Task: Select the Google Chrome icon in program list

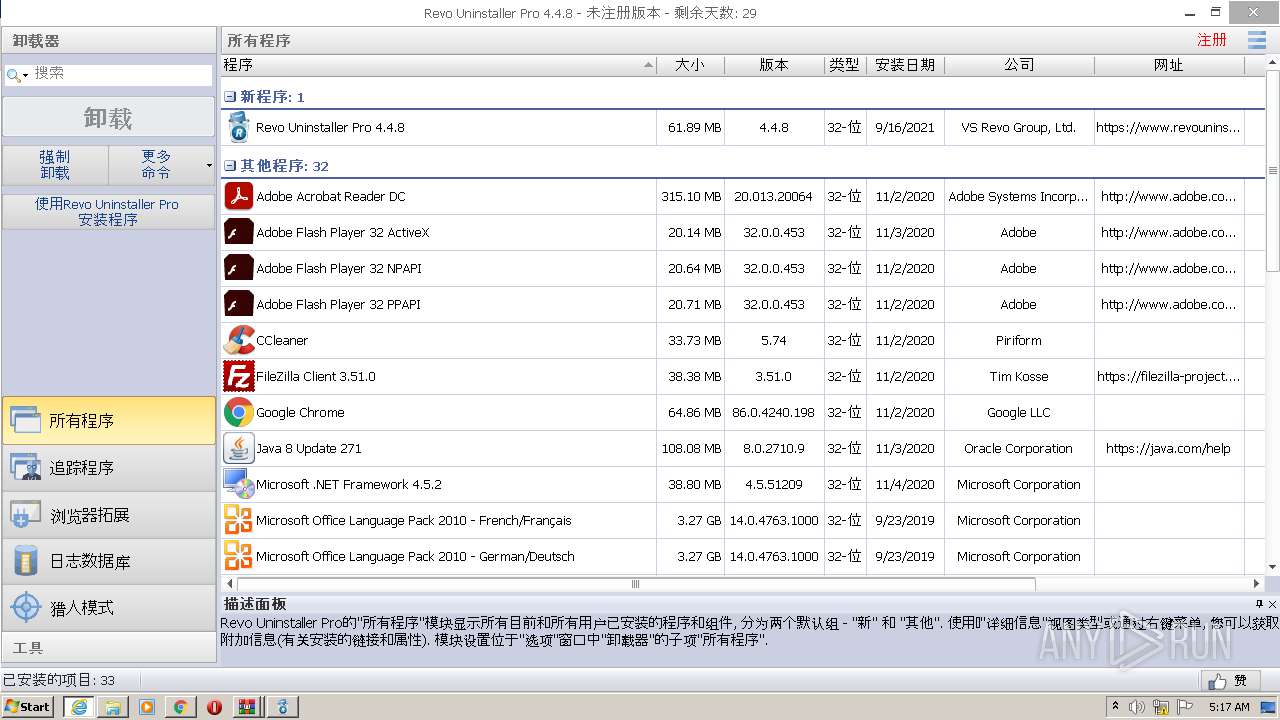Action: coord(238,412)
